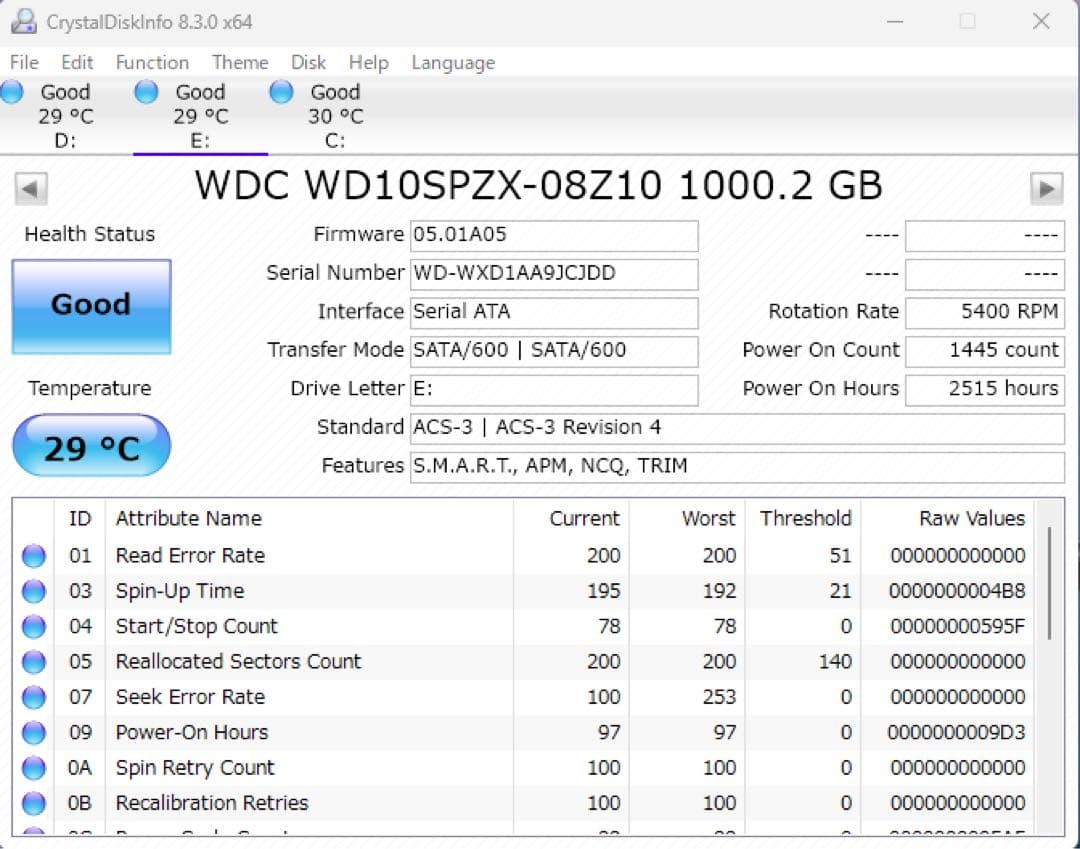
Task: Click the status dot beside Recalibration Retries
Action: (x=33, y=802)
